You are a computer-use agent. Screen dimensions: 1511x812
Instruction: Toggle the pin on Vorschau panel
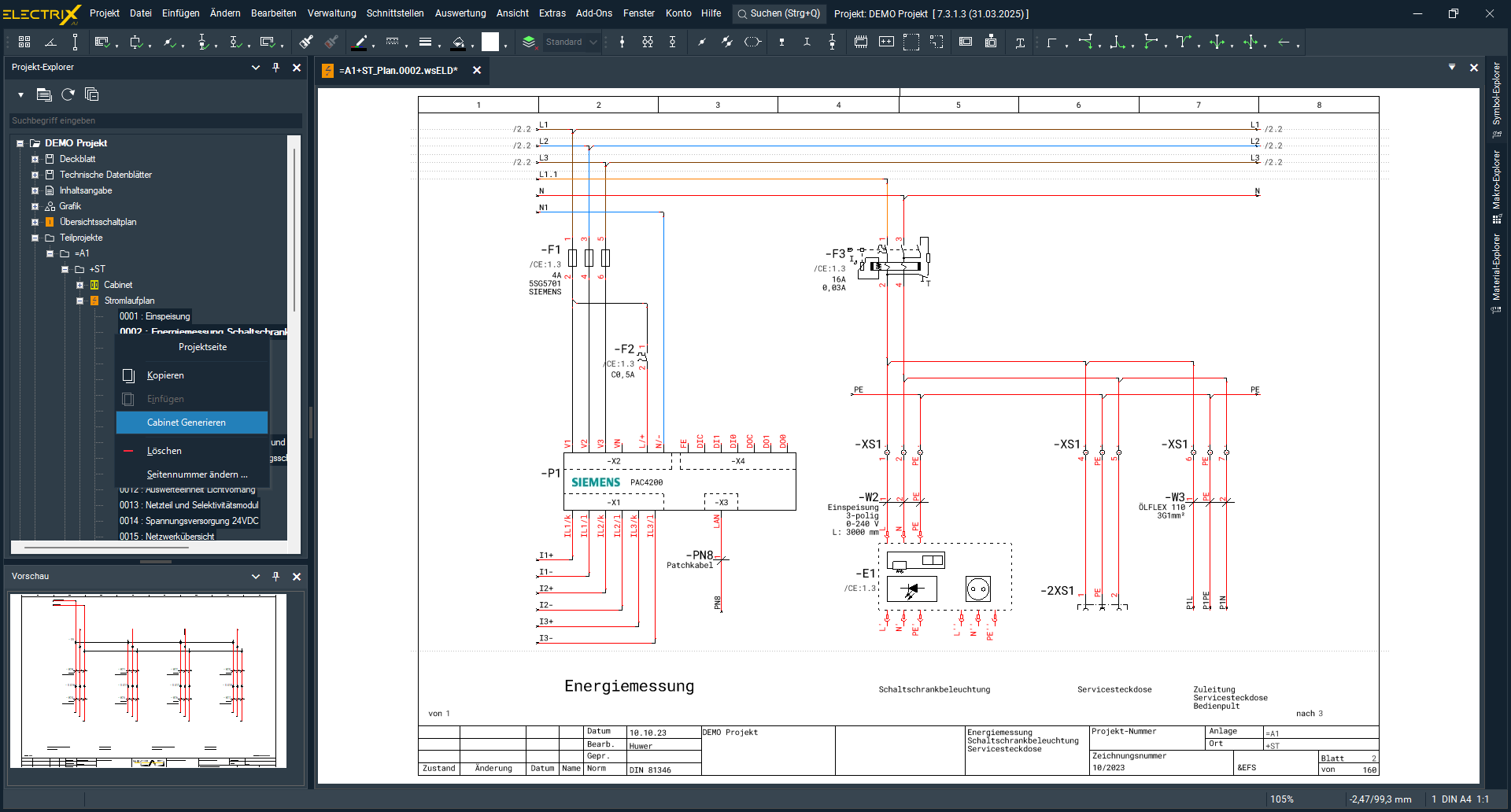tap(275, 577)
